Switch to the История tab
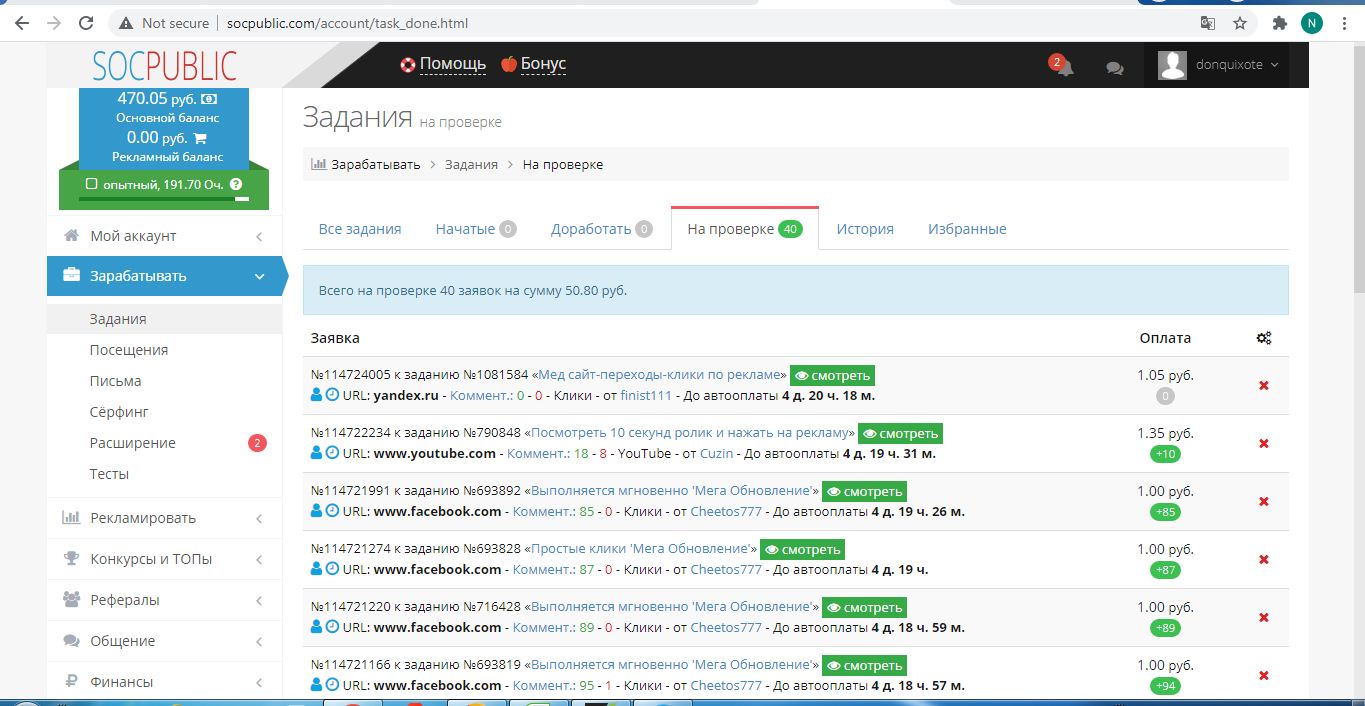1365x706 pixels. coord(865,229)
